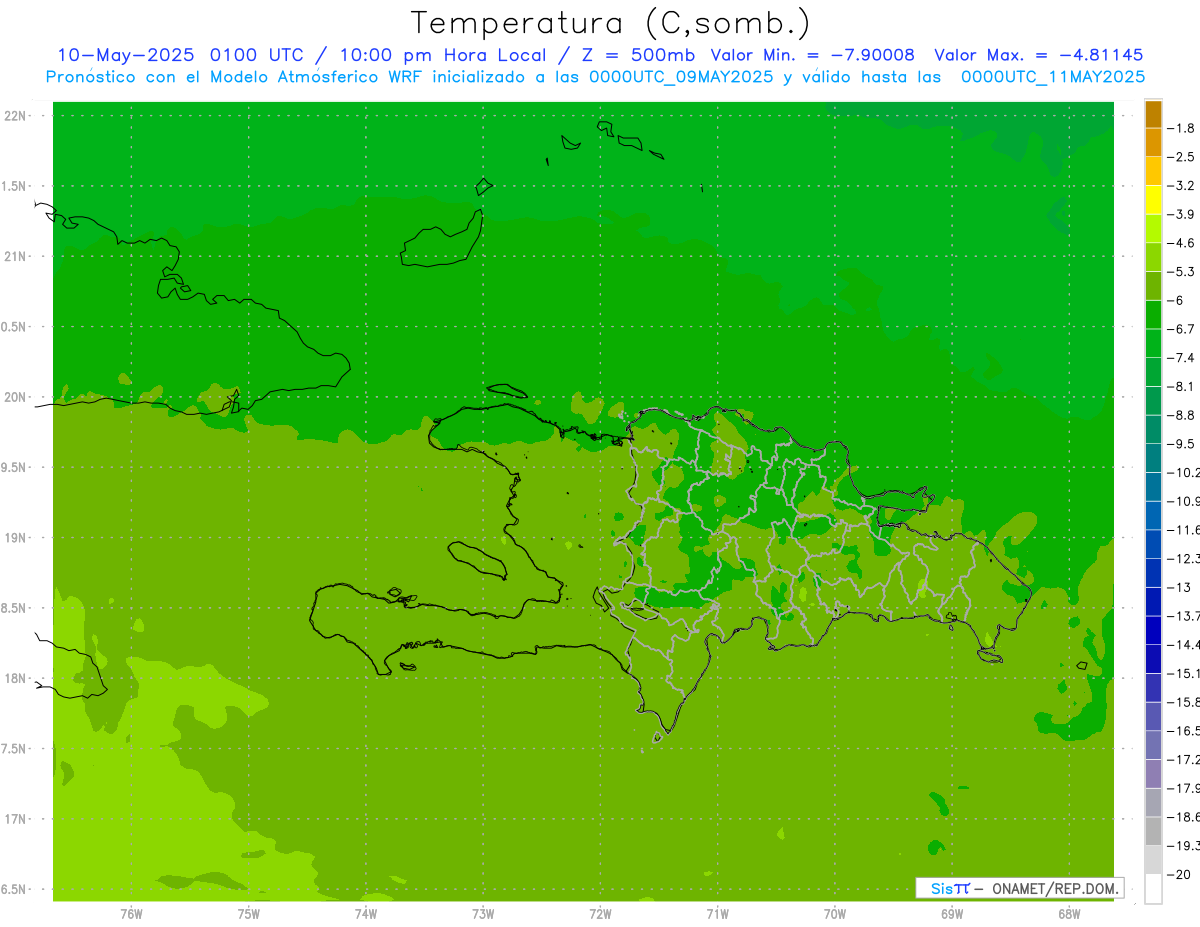Click the '74W' longitude axis label
The image size is (1200, 927).
(366, 914)
